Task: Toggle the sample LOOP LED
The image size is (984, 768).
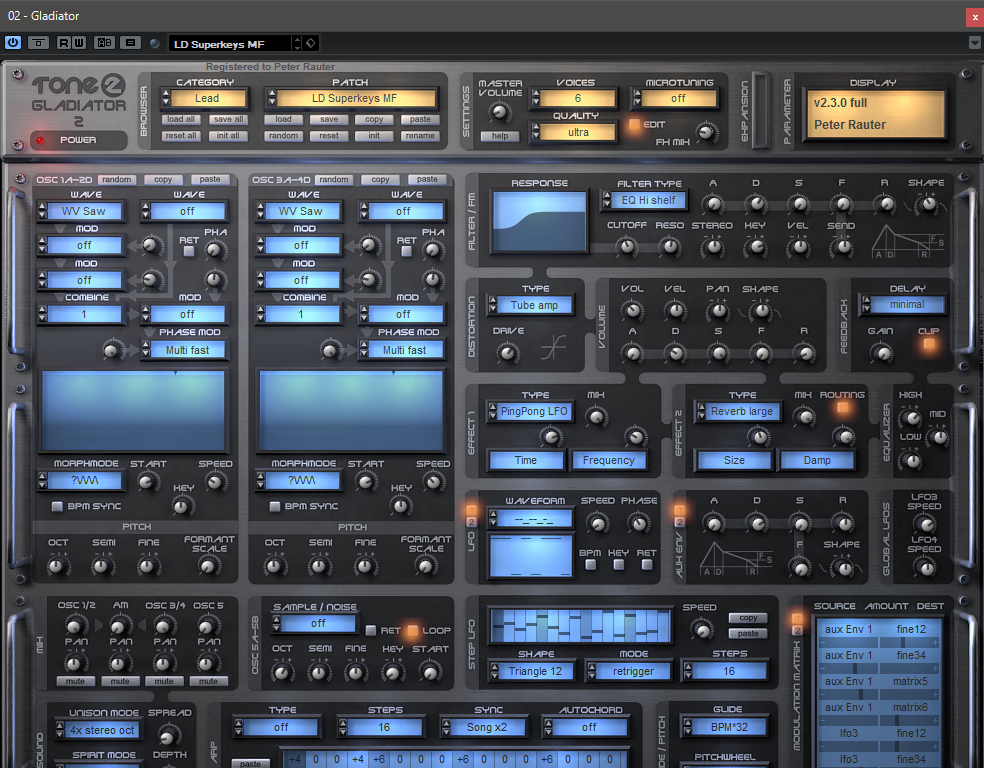Action: pyautogui.click(x=412, y=631)
